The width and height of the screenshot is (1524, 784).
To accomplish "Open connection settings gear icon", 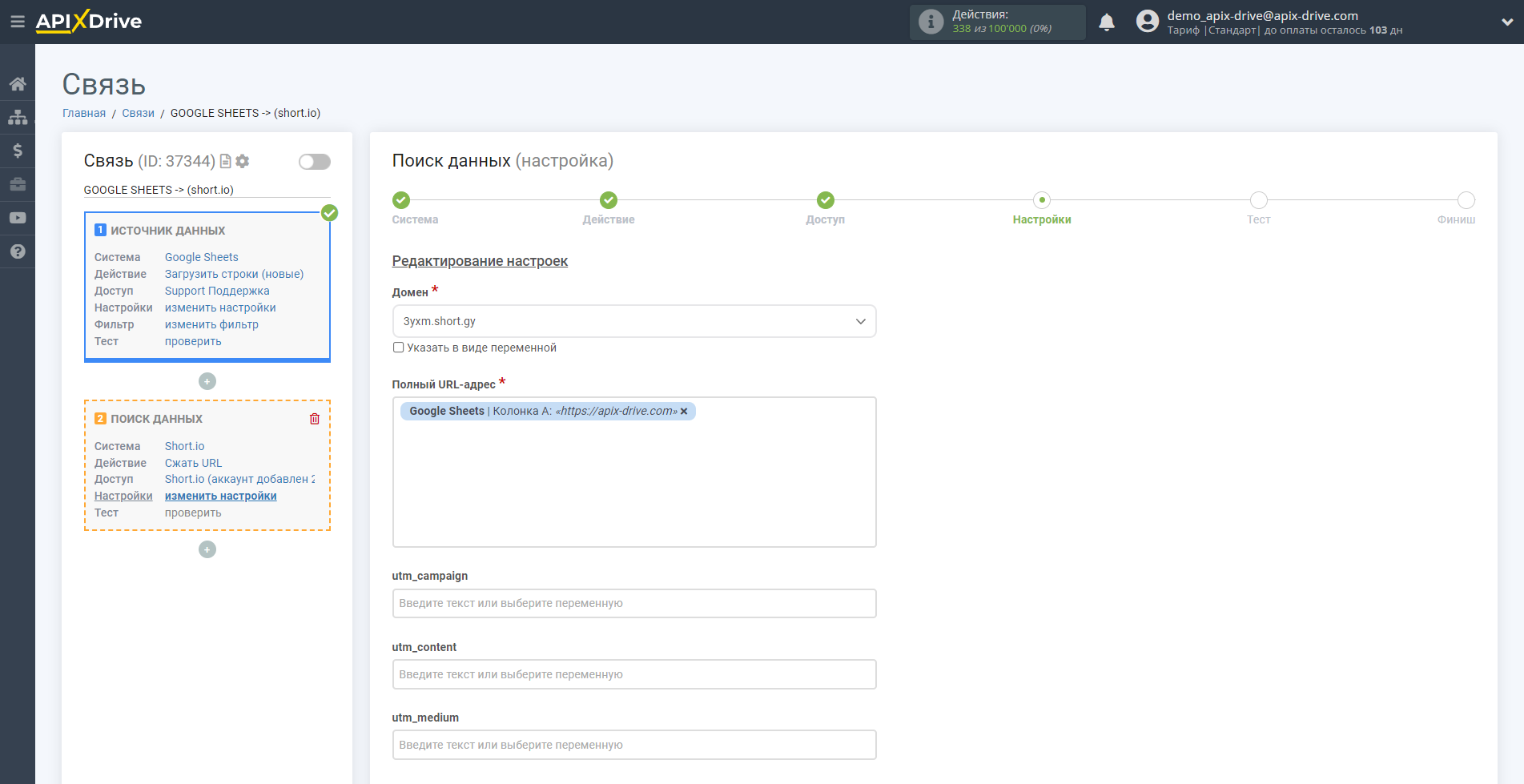I will tap(243, 161).
